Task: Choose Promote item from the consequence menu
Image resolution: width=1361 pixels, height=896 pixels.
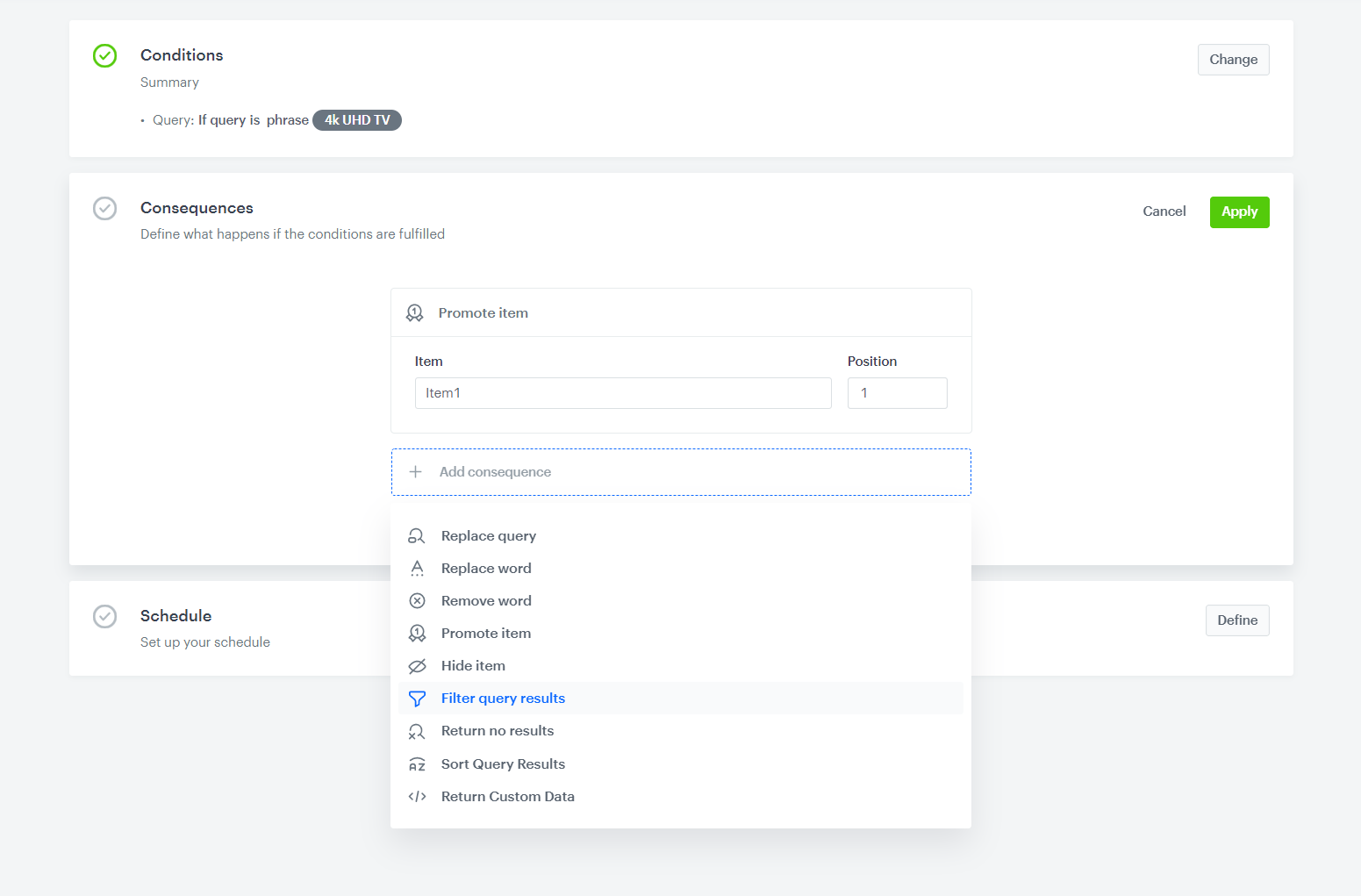Action: tap(486, 634)
